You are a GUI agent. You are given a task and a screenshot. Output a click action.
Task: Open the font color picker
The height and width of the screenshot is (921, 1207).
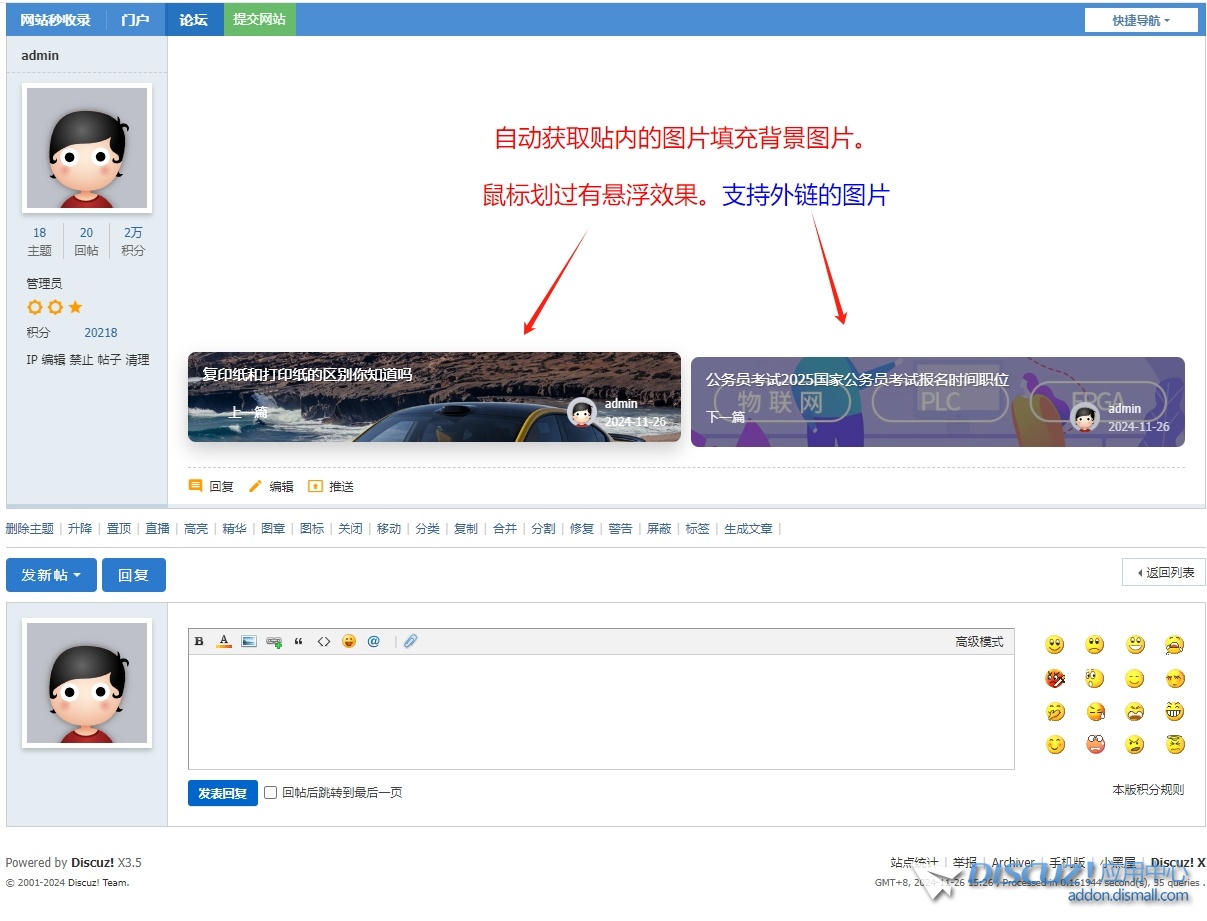(x=224, y=642)
